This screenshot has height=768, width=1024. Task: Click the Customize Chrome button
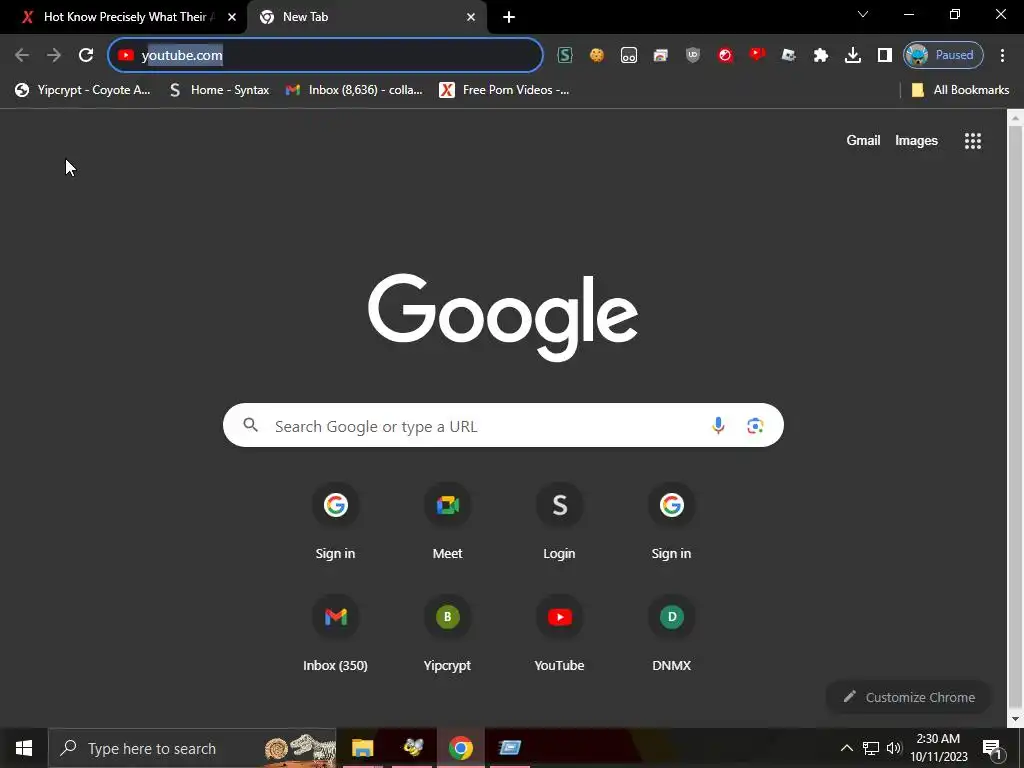pyautogui.click(x=908, y=697)
